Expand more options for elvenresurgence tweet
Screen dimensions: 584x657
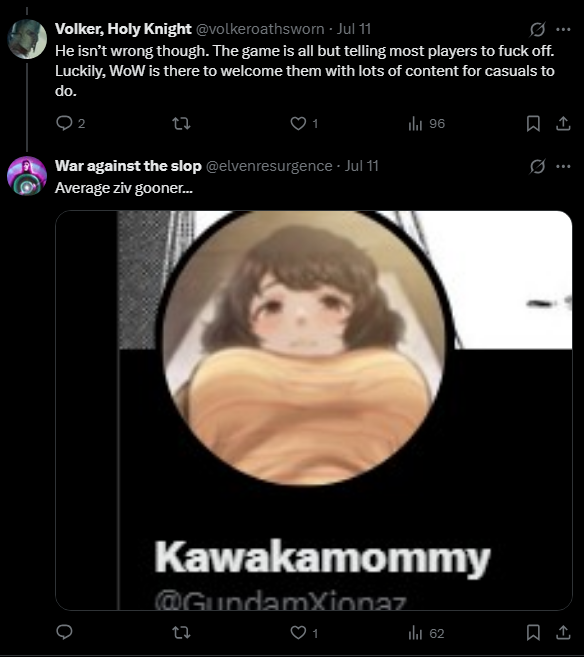pos(563,166)
